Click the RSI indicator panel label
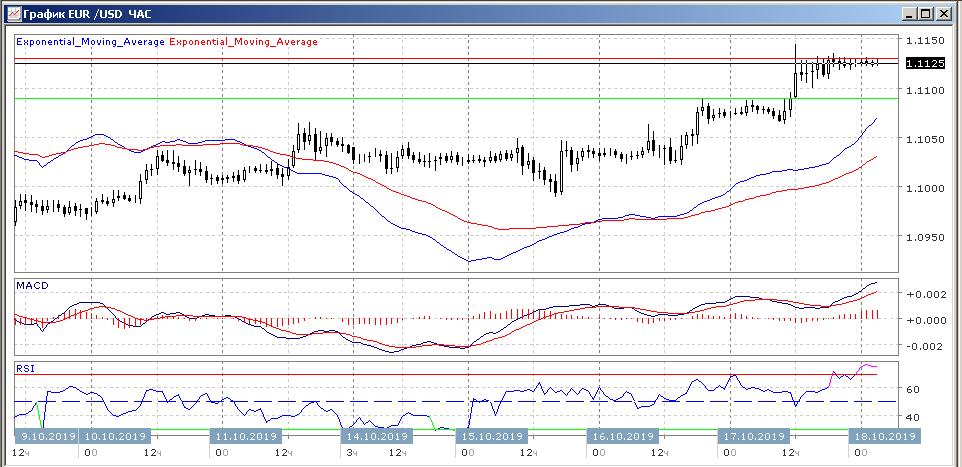The width and height of the screenshot is (962, 467). pyautogui.click(x=25, y=368)
